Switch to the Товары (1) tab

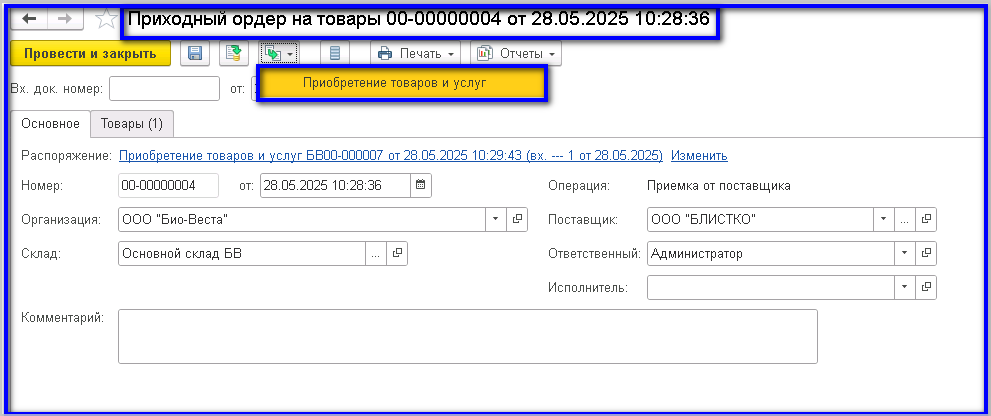(132, 124)
